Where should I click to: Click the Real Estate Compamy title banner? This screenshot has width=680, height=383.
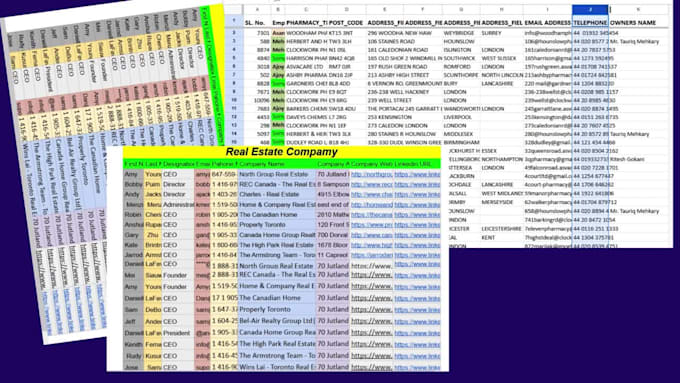point(281,152)
